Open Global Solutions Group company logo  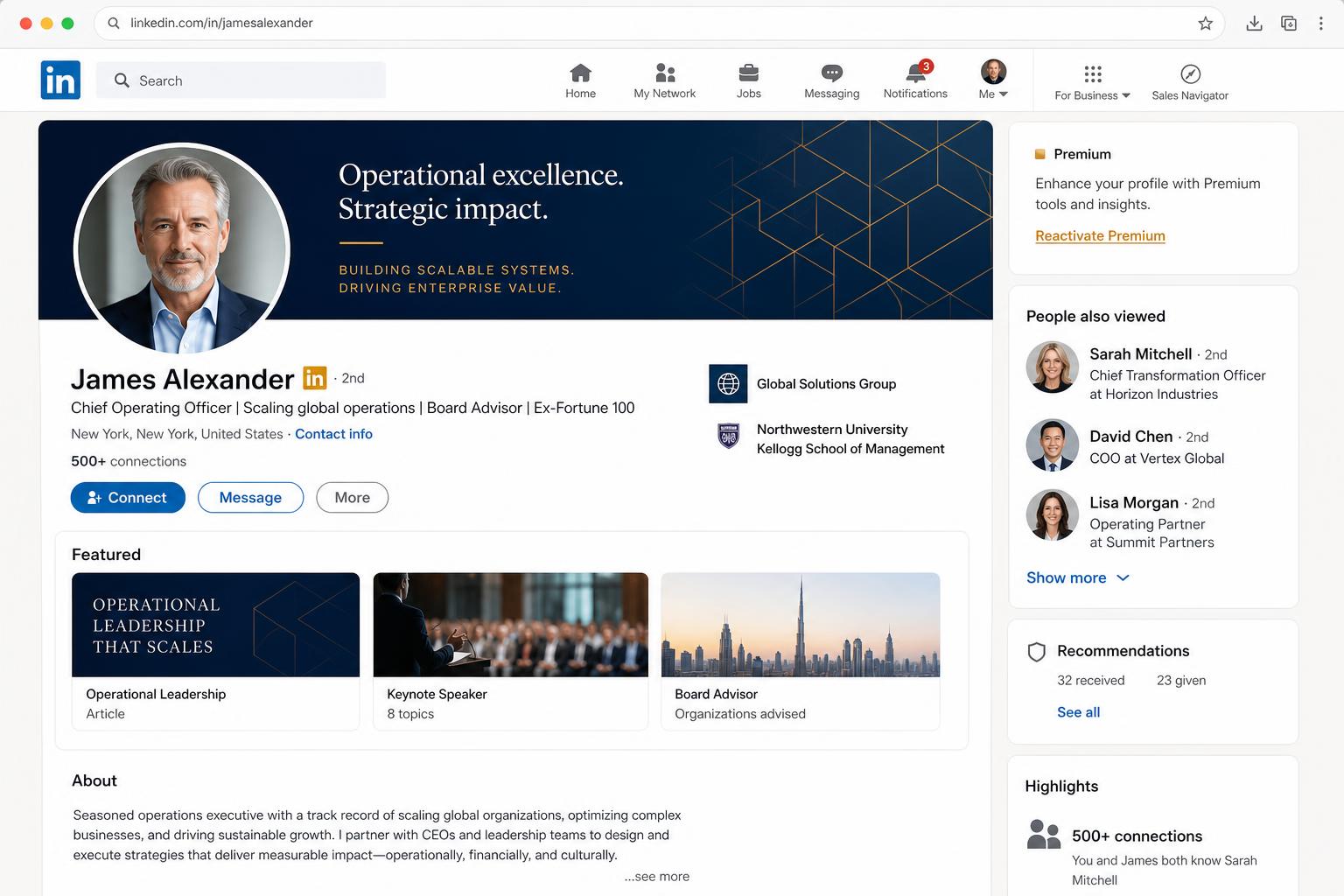point(728,384)
